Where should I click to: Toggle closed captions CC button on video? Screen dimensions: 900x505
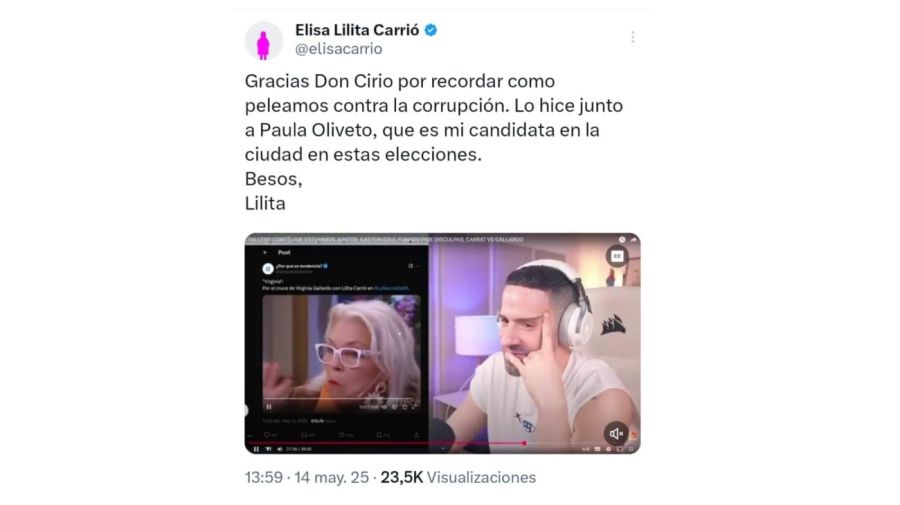617,256
